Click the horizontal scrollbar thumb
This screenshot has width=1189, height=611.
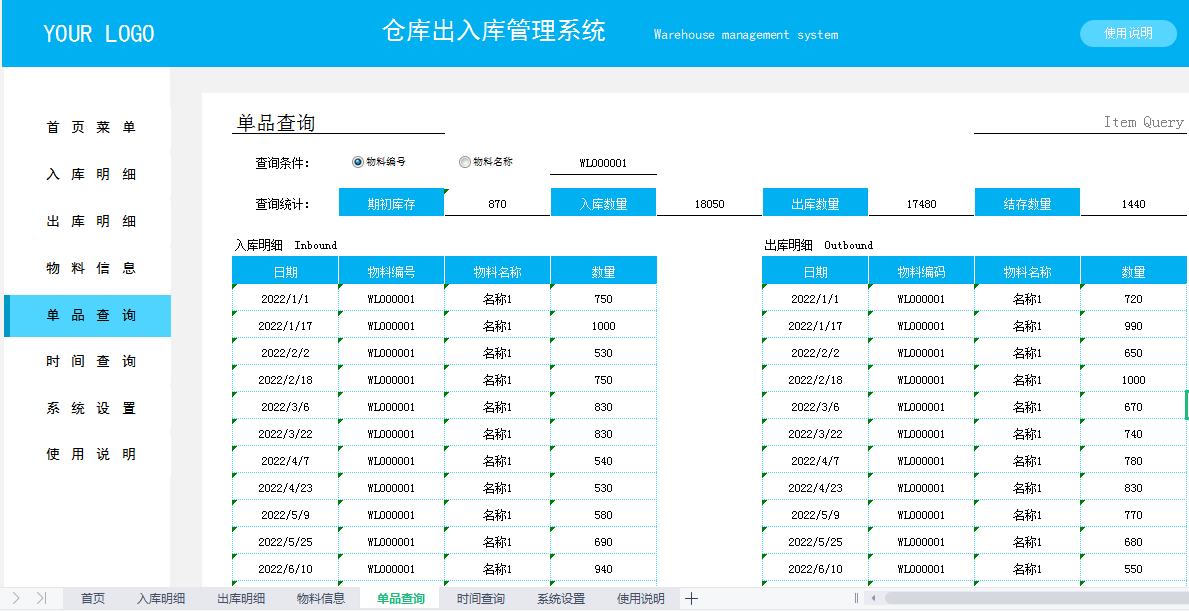(x=1036, y=599)
